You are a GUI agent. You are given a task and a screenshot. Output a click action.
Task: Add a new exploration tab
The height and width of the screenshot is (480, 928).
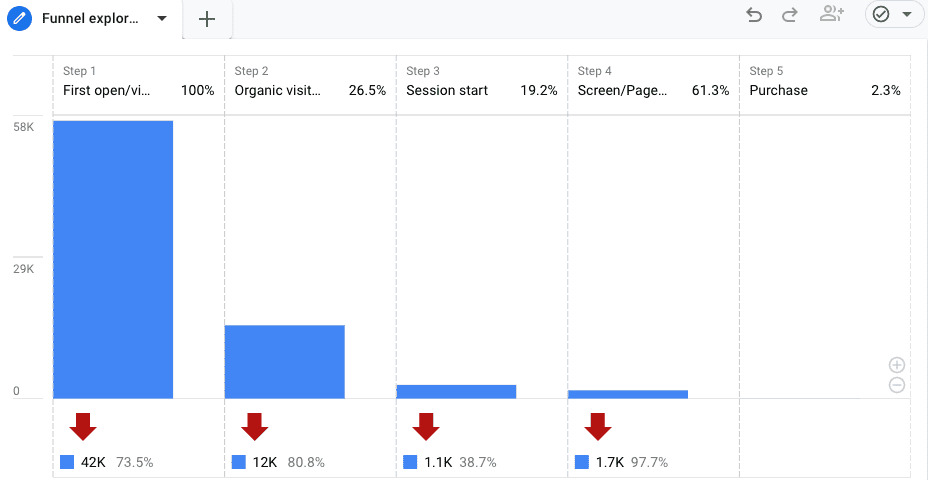(x=207, y=19)
